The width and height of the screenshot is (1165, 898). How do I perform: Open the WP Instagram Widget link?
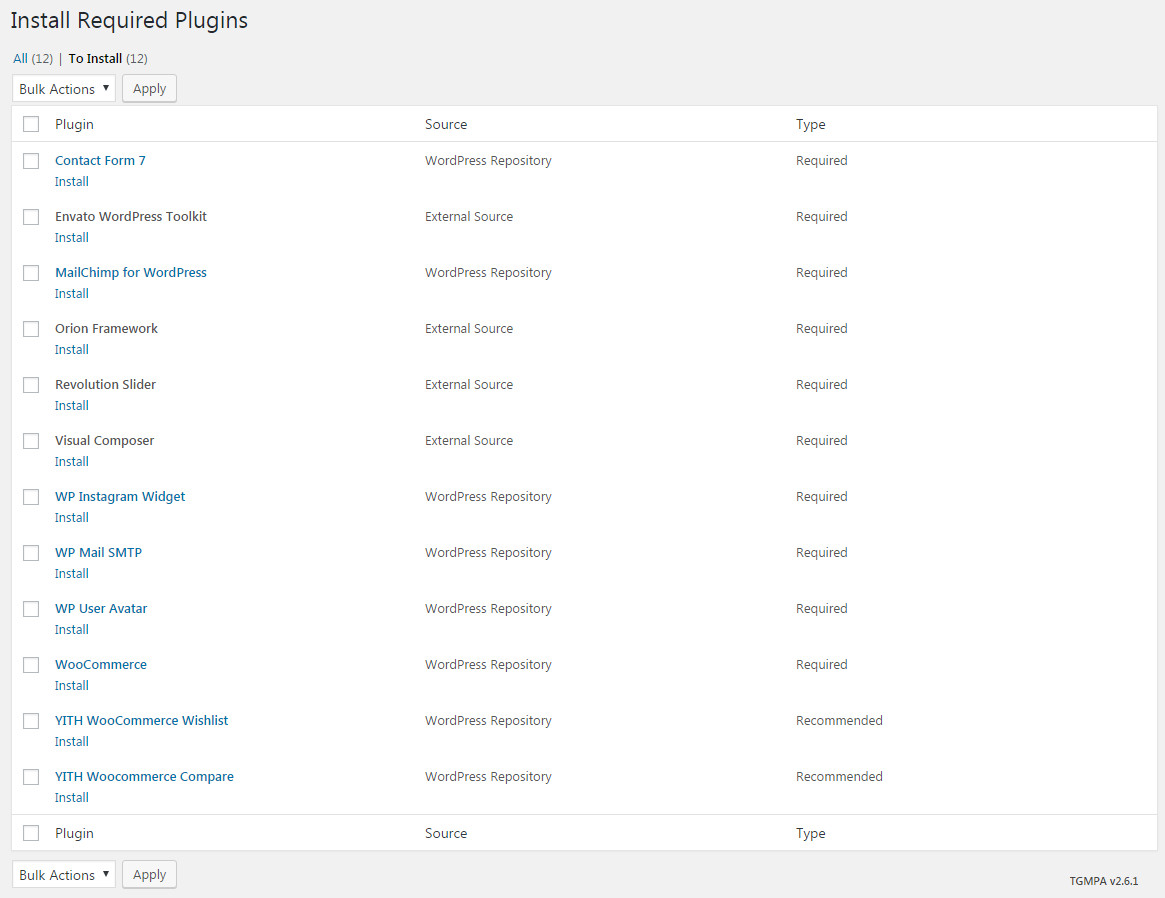point(120,496)
